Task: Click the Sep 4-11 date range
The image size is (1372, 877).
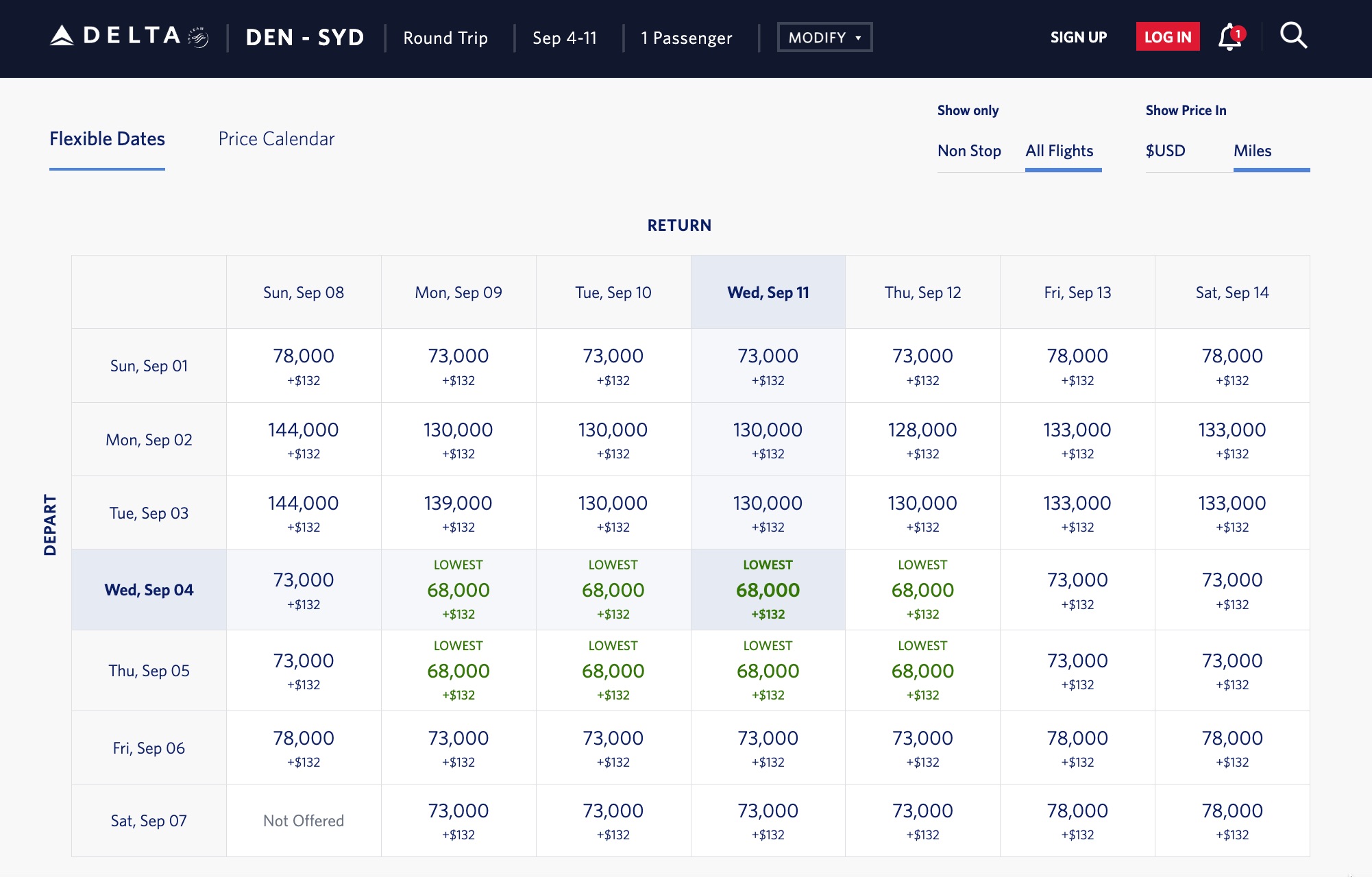Action: click(563, 38)
